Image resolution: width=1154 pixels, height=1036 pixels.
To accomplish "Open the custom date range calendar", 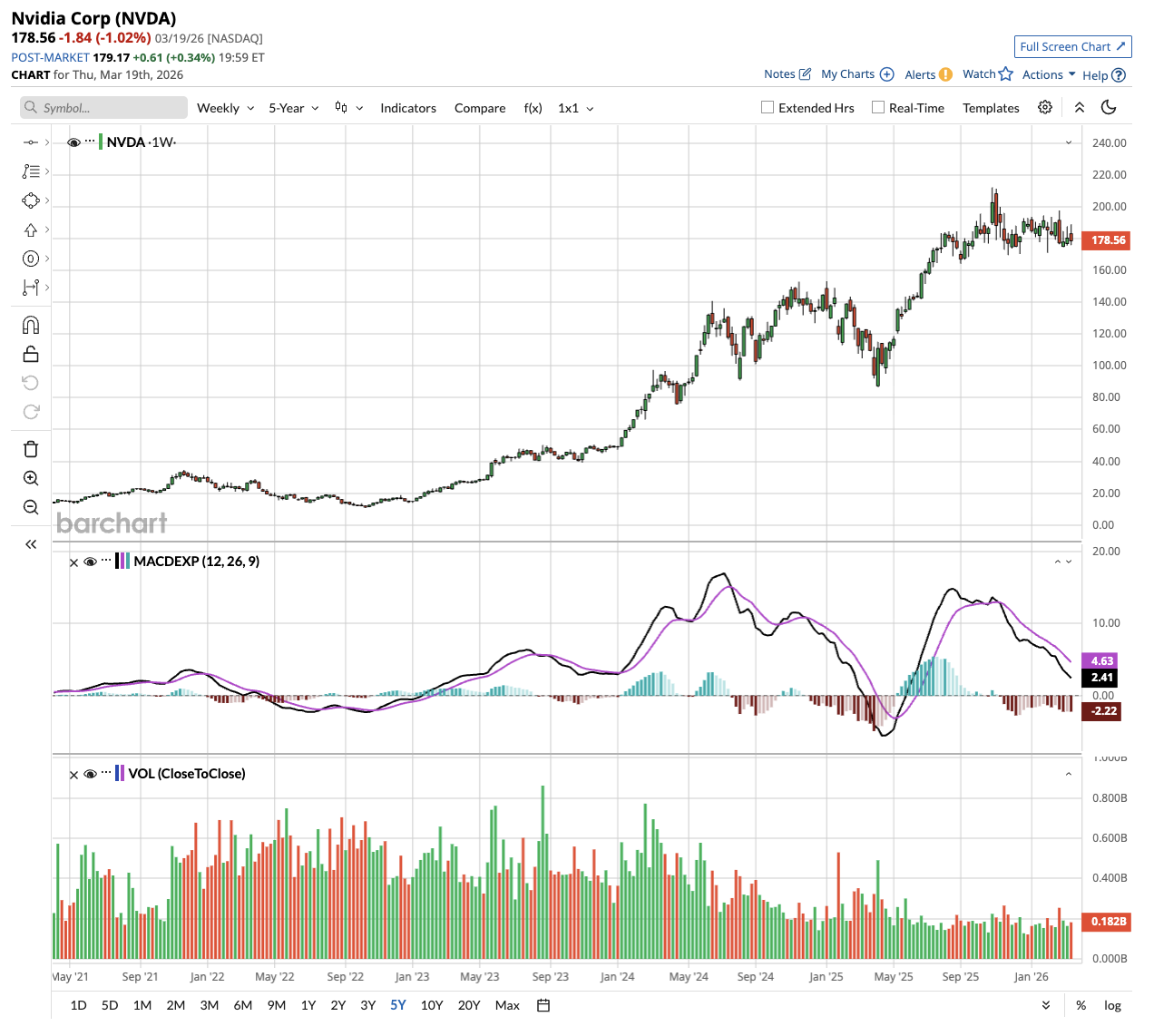I will [543, 1005].
